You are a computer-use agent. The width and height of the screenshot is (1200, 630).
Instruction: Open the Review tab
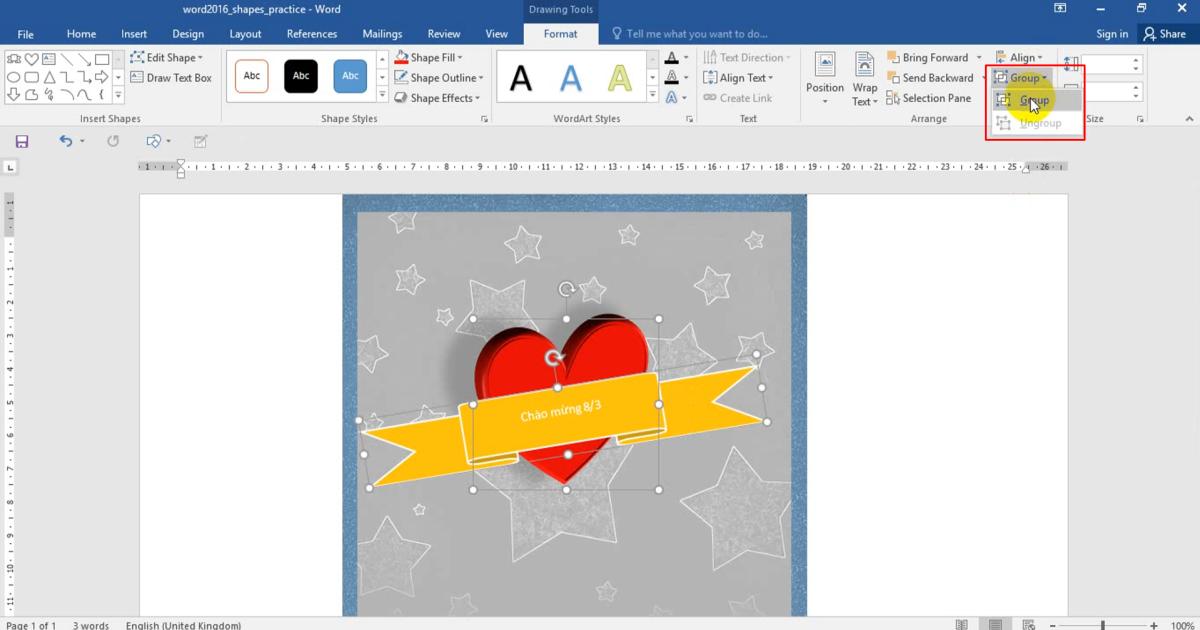pyautogui.click(x=444, y=34)
